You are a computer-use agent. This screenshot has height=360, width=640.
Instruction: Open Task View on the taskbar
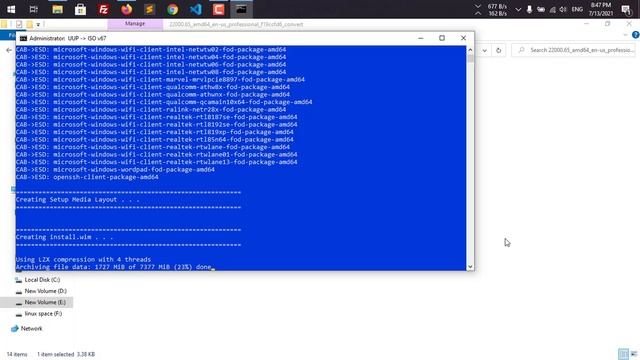click(34, 9)
